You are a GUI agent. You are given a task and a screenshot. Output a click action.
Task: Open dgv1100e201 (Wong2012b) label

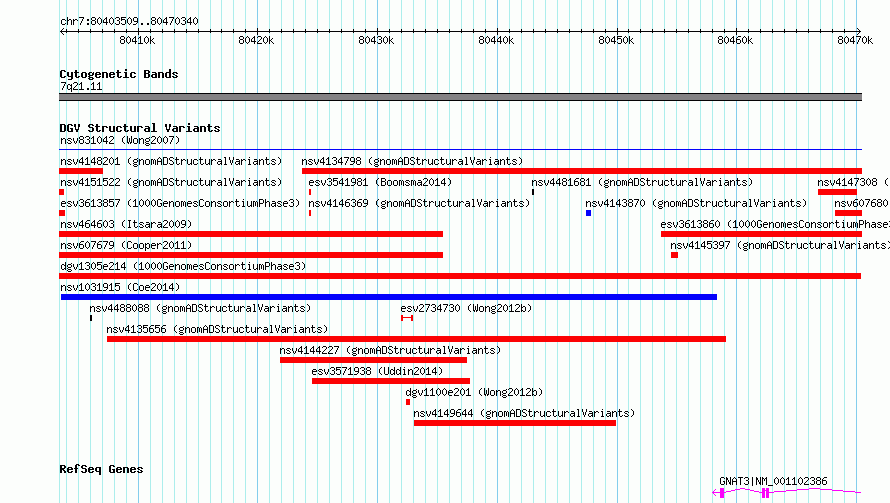click(x=474, y=392)
